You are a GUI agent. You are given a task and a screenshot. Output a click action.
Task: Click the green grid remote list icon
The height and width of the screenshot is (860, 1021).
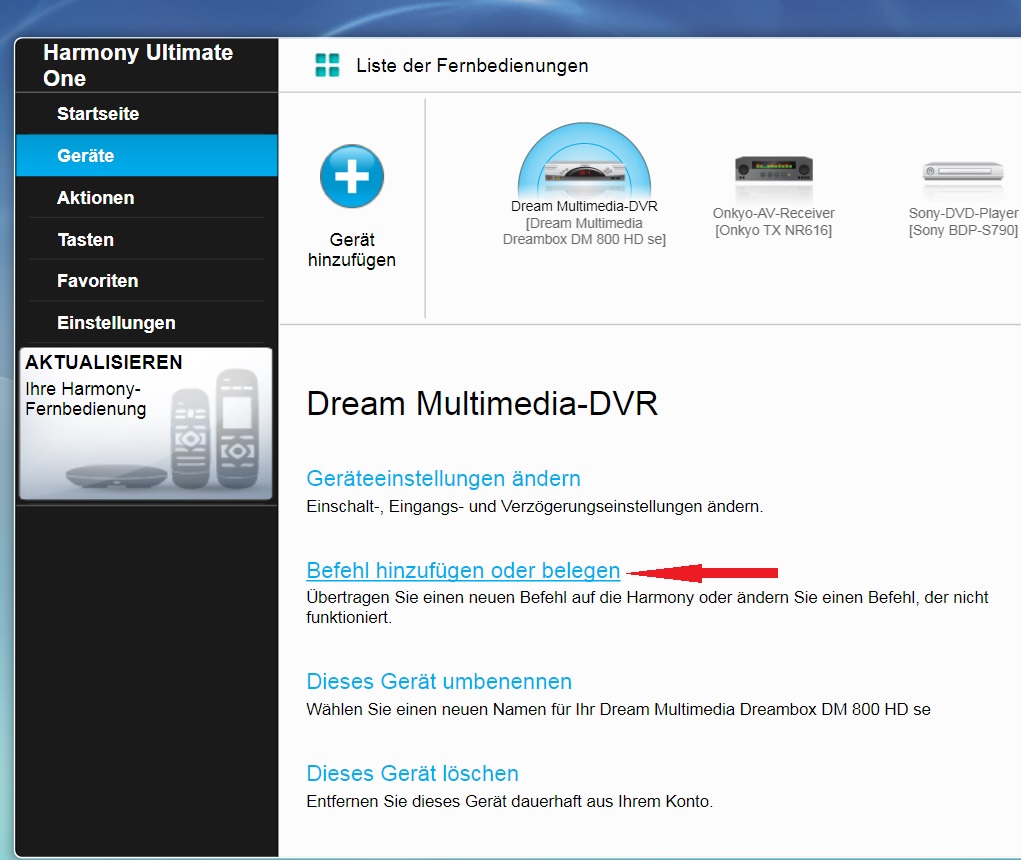point(327,66)
